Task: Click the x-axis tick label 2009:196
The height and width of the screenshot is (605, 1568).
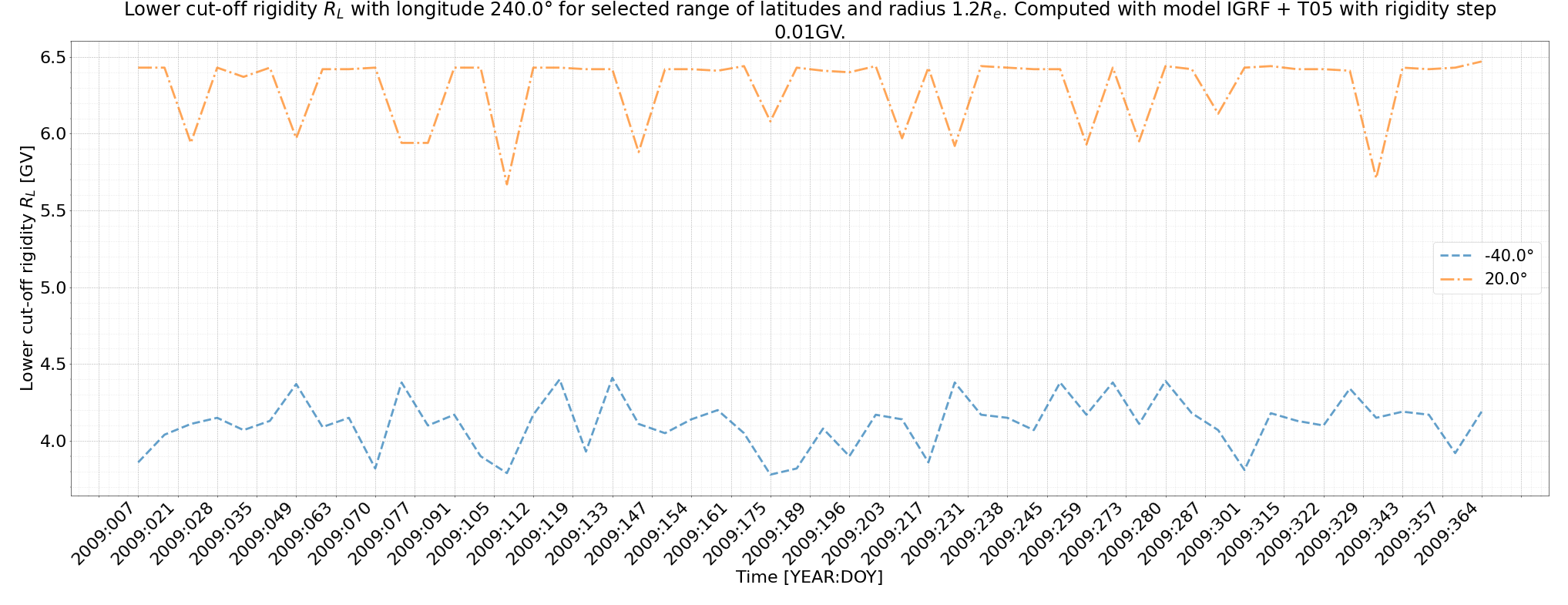Action: coord(815,533)
